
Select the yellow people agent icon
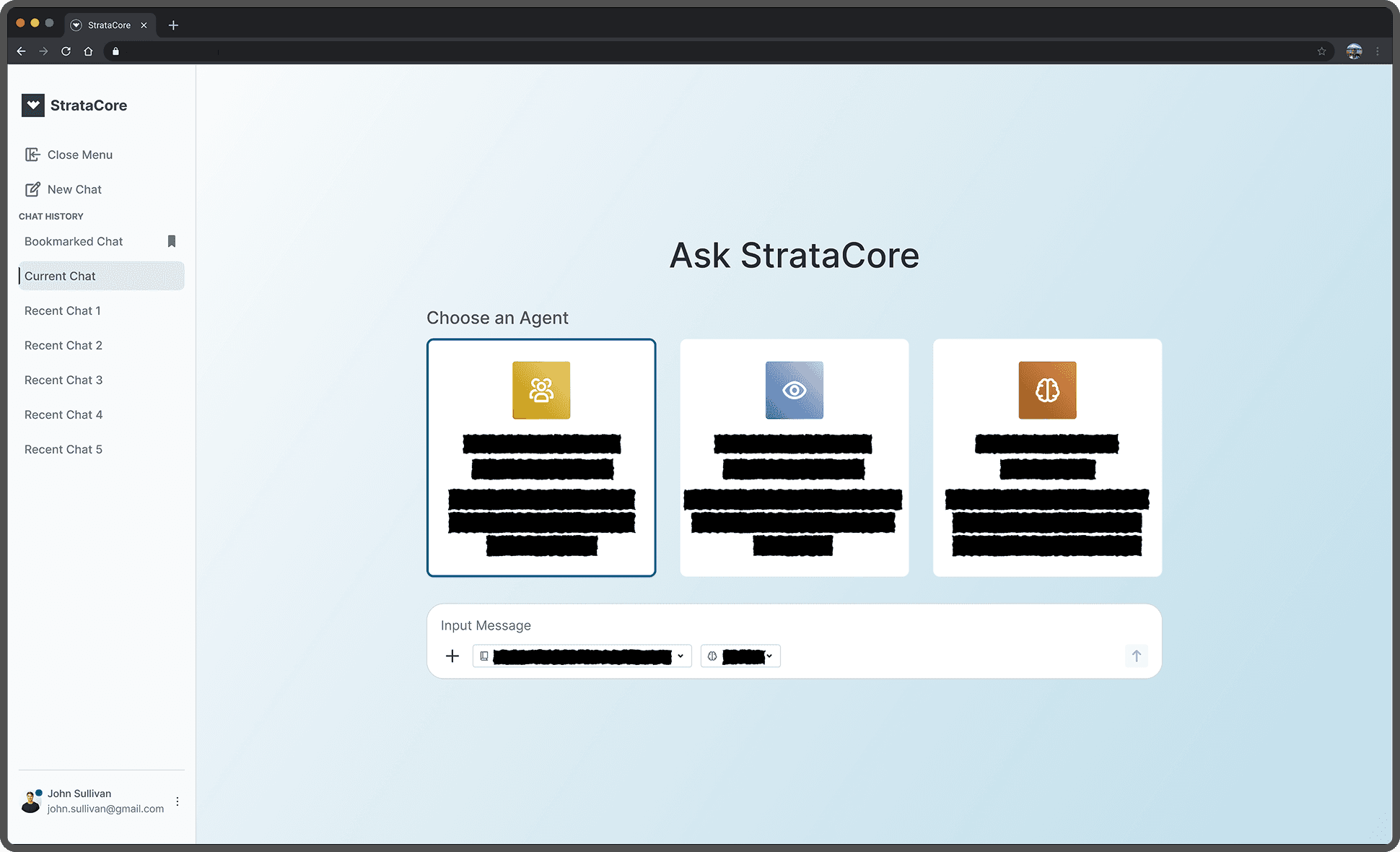pos(541,390)
